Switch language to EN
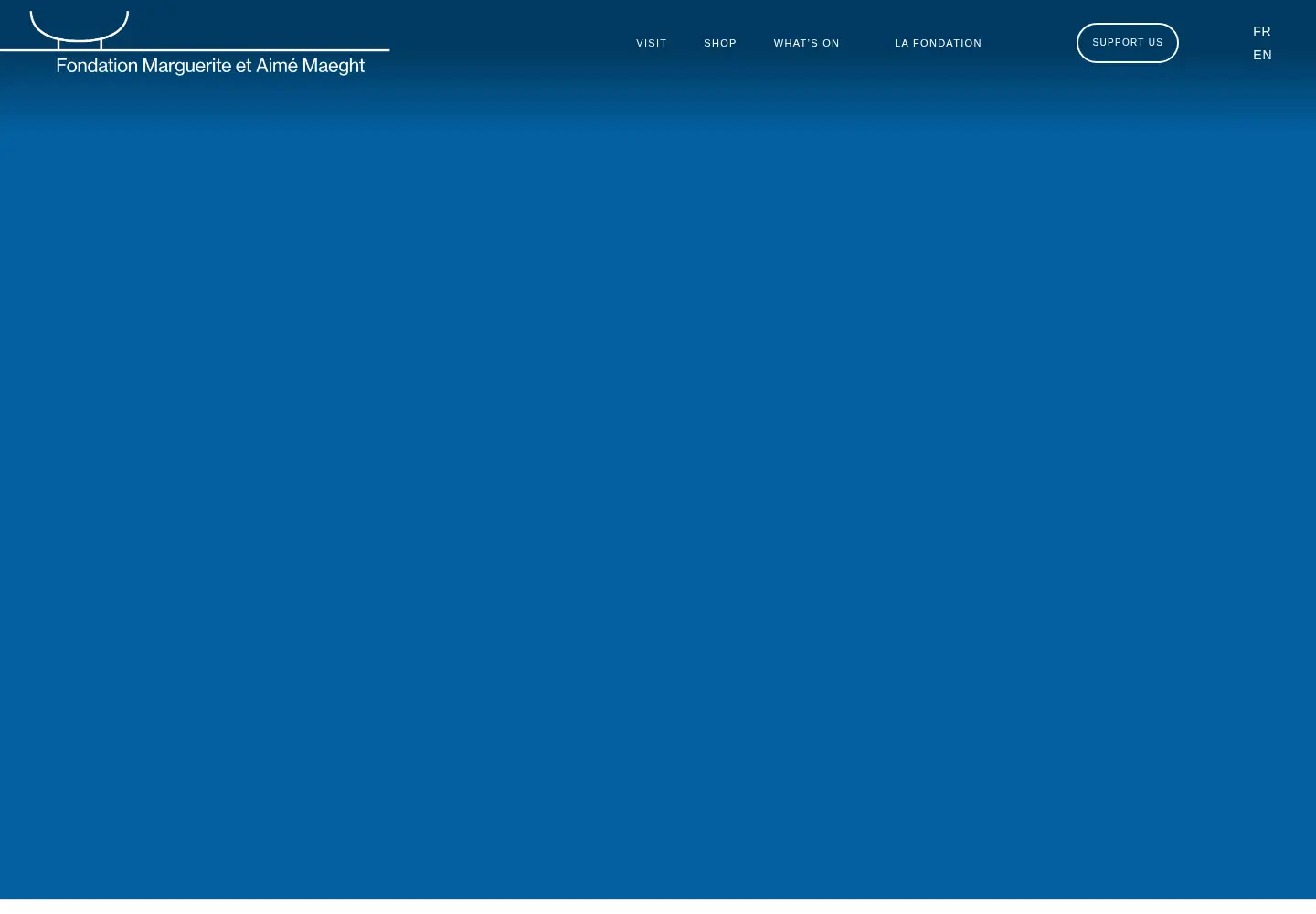1316x914 pixels. pyautogui.click(x=1262, y=55)
